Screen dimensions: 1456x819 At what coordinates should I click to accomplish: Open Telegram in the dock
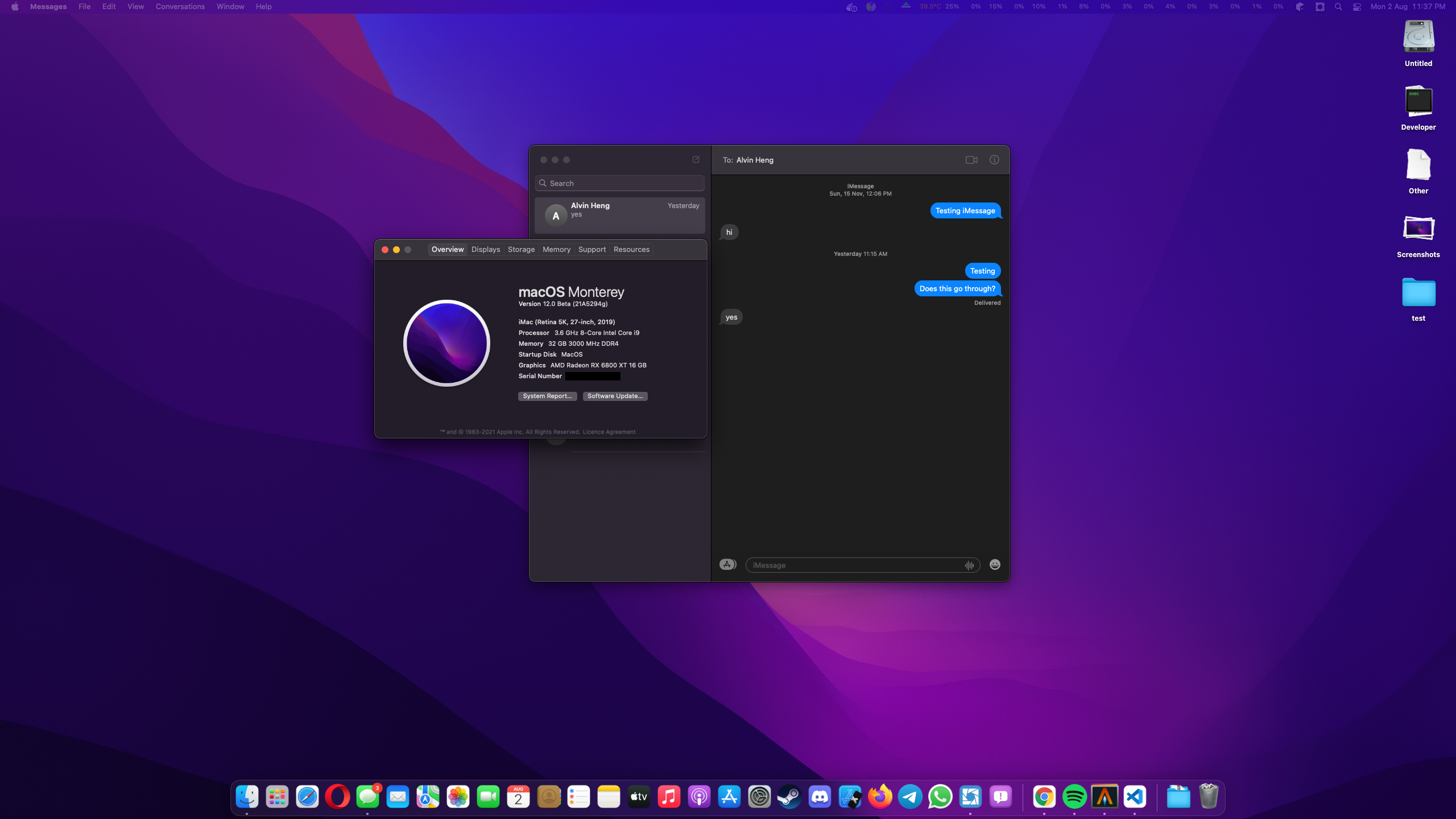point(910,797)
